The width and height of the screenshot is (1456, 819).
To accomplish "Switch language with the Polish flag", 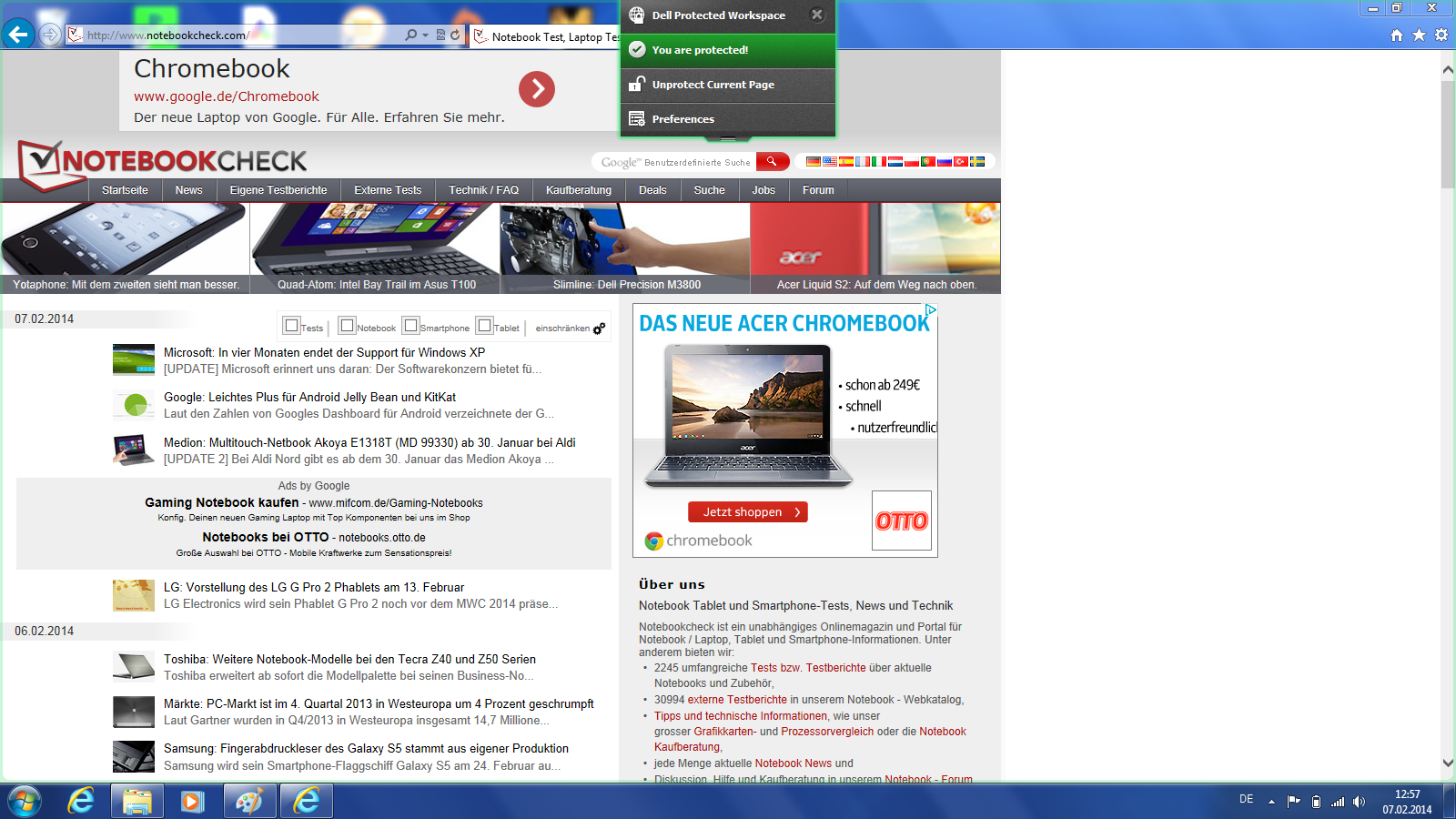I will click(x=912, y=162).
